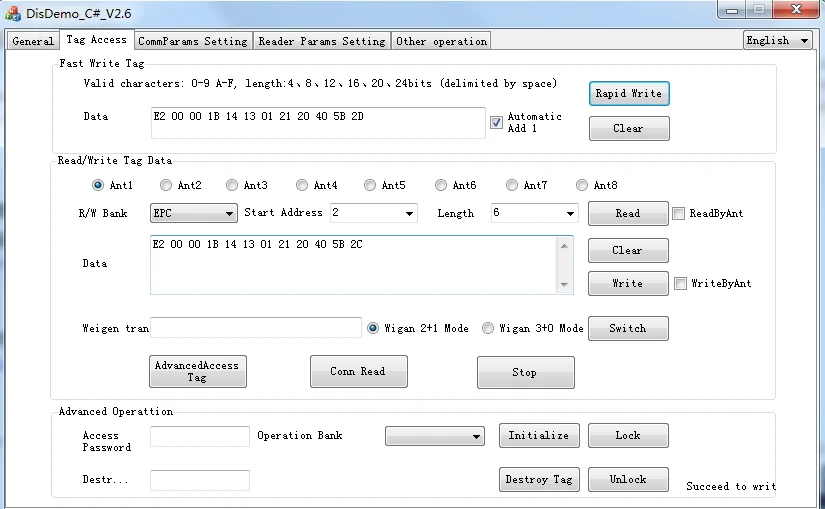Viewport: 825px width, 509px height.
Task: Click the Rapid Write button
Action: [x=629, y=94]
